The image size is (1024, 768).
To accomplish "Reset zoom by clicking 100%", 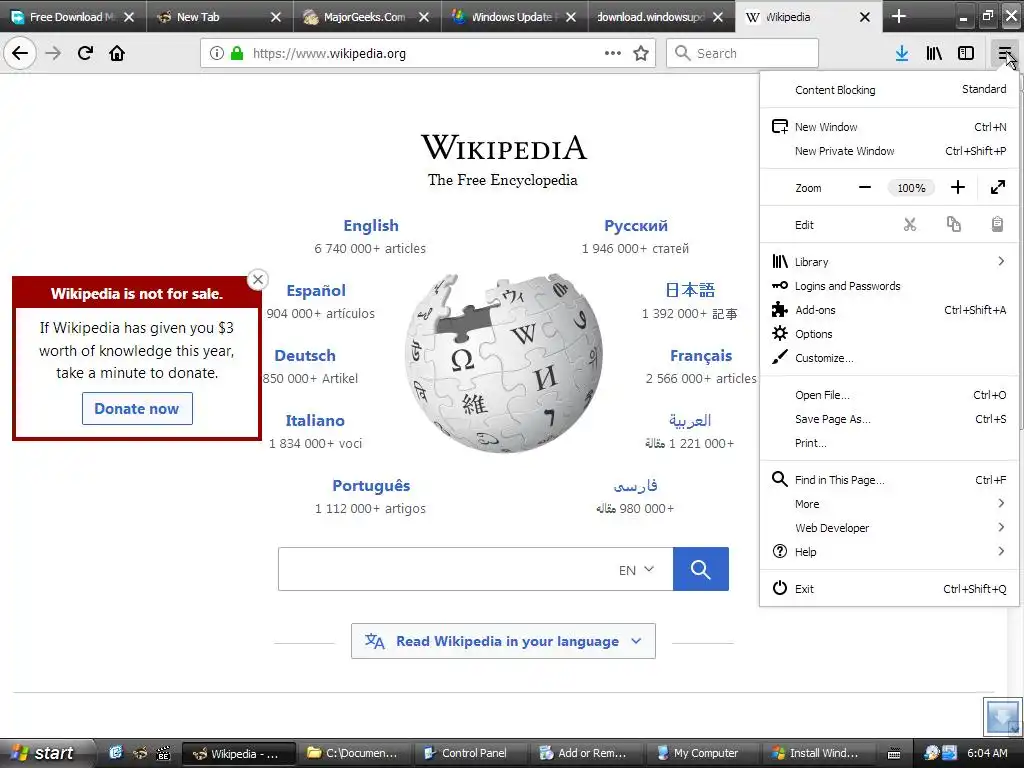I will pyautogui.click(x=911, y=188).
